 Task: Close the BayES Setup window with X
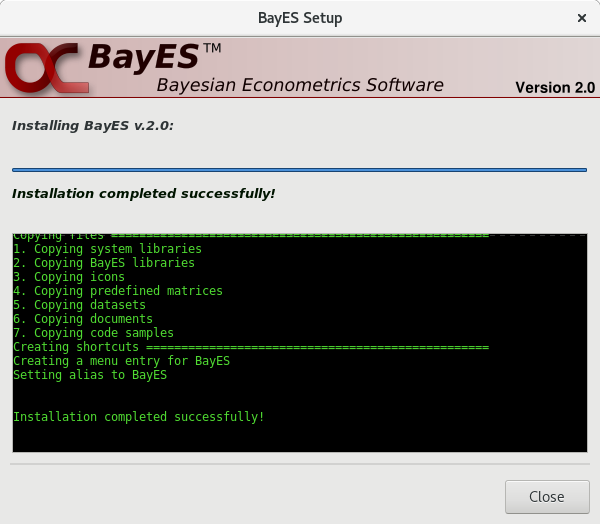(582, 18)
